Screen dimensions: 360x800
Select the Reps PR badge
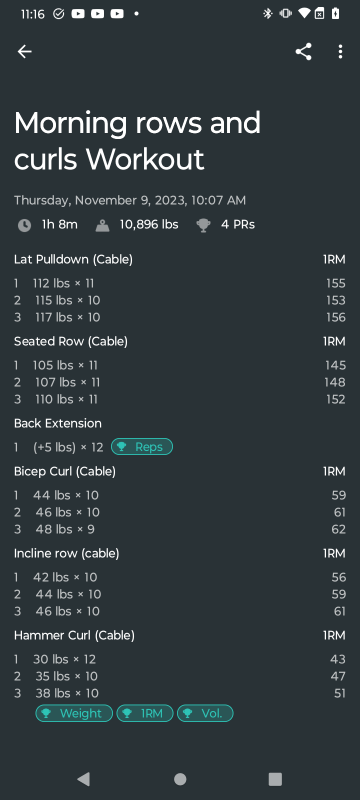point(142,447)
